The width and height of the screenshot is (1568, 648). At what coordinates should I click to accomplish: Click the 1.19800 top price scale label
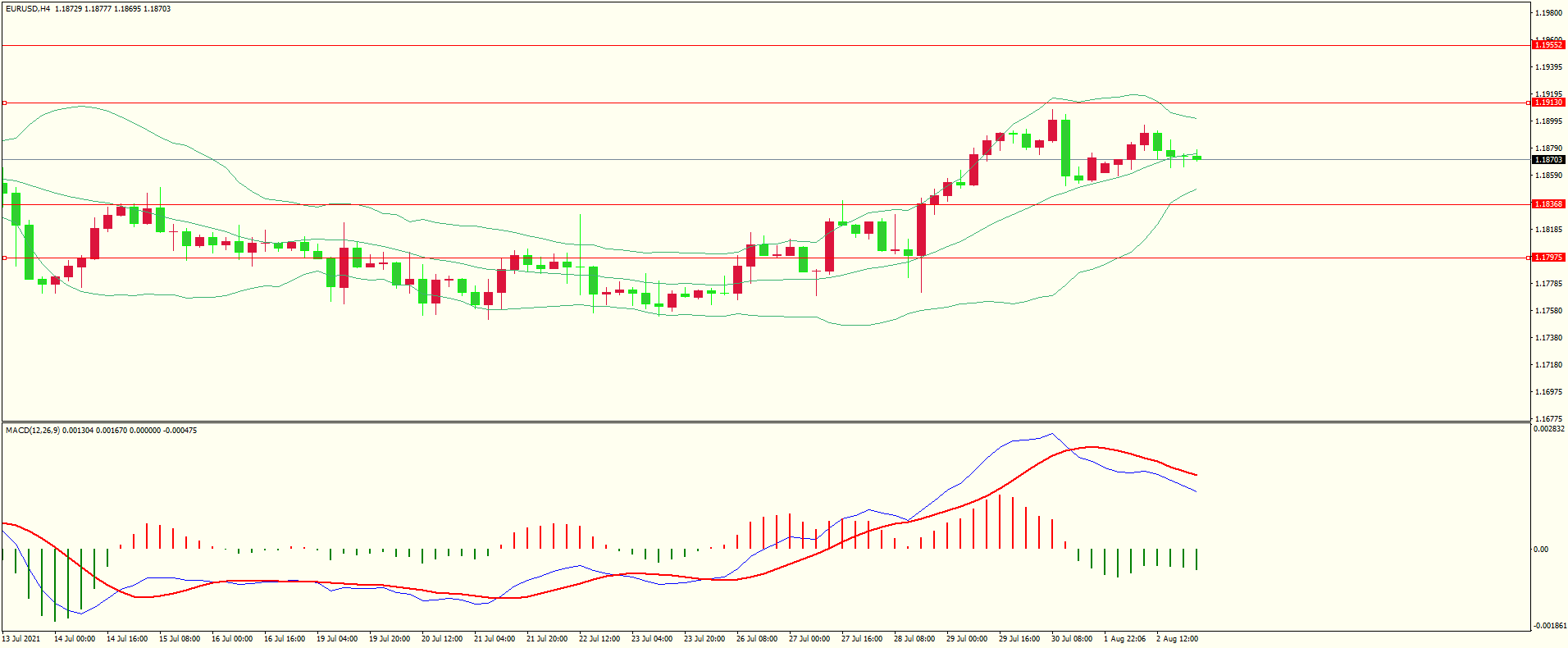point(1548,13)
